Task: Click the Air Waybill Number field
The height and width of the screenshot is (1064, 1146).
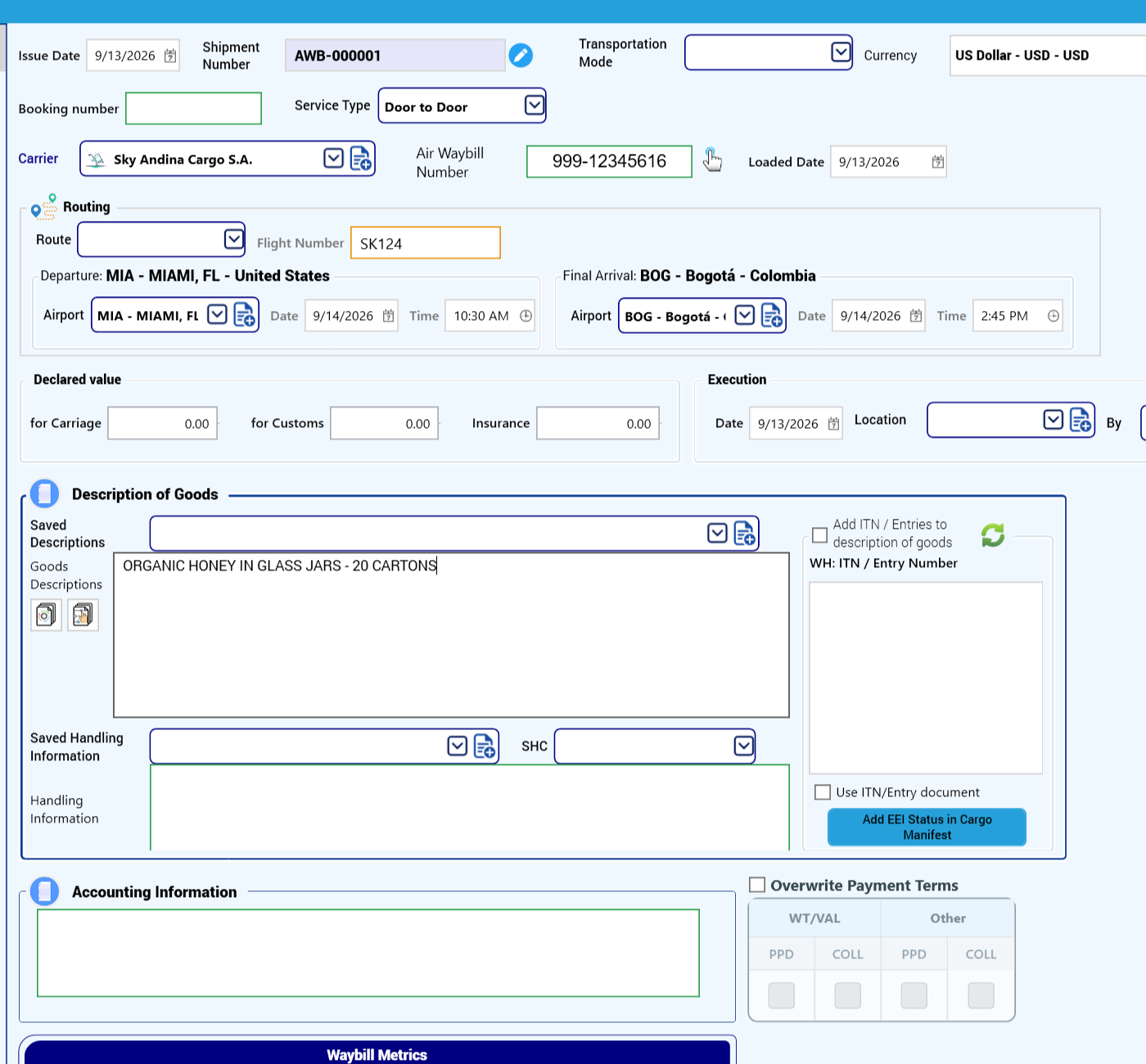Action: pyautogui.click(x=609, y=161)
